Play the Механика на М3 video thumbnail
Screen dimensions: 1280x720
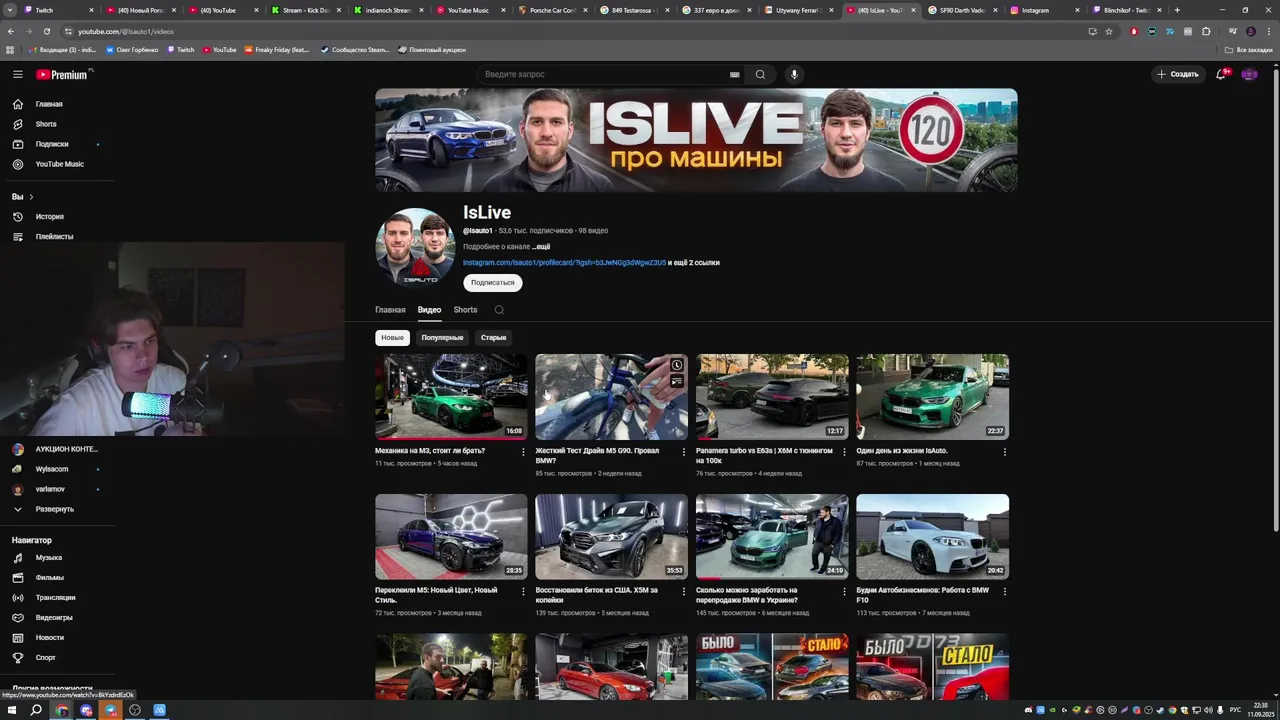point(451,397)
